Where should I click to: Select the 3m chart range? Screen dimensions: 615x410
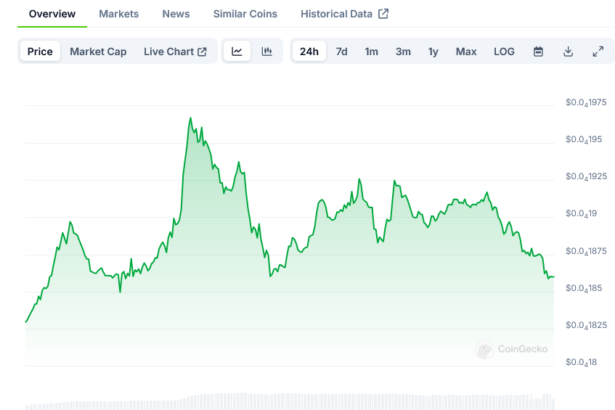point(402,52)
